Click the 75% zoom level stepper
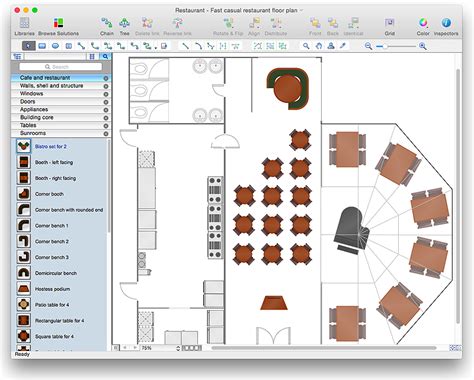Image resolution: width=474 pixels, height=380 pixels. (x=178, y=348)
